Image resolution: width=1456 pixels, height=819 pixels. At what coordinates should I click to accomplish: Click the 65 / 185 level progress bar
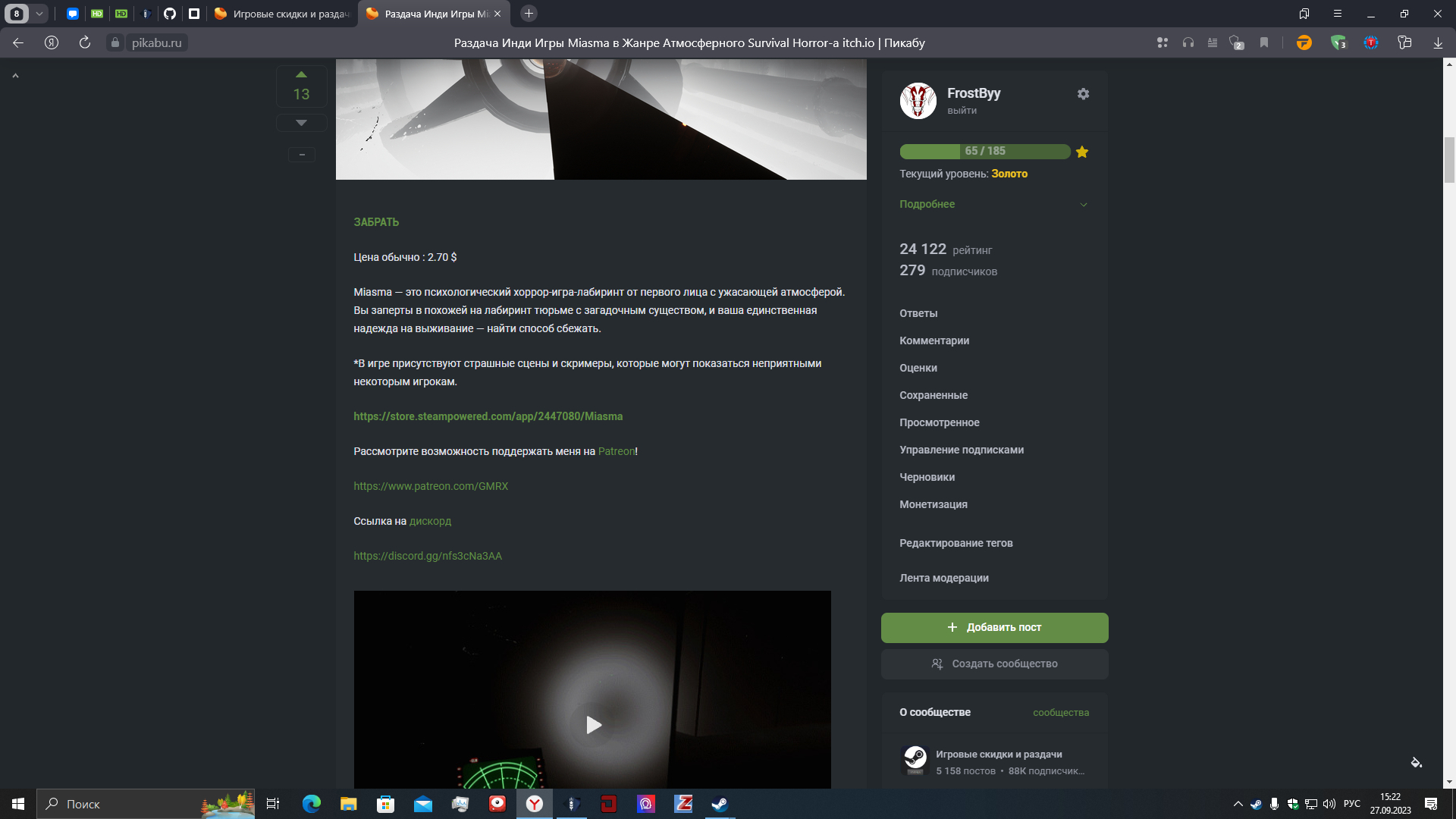985,152
